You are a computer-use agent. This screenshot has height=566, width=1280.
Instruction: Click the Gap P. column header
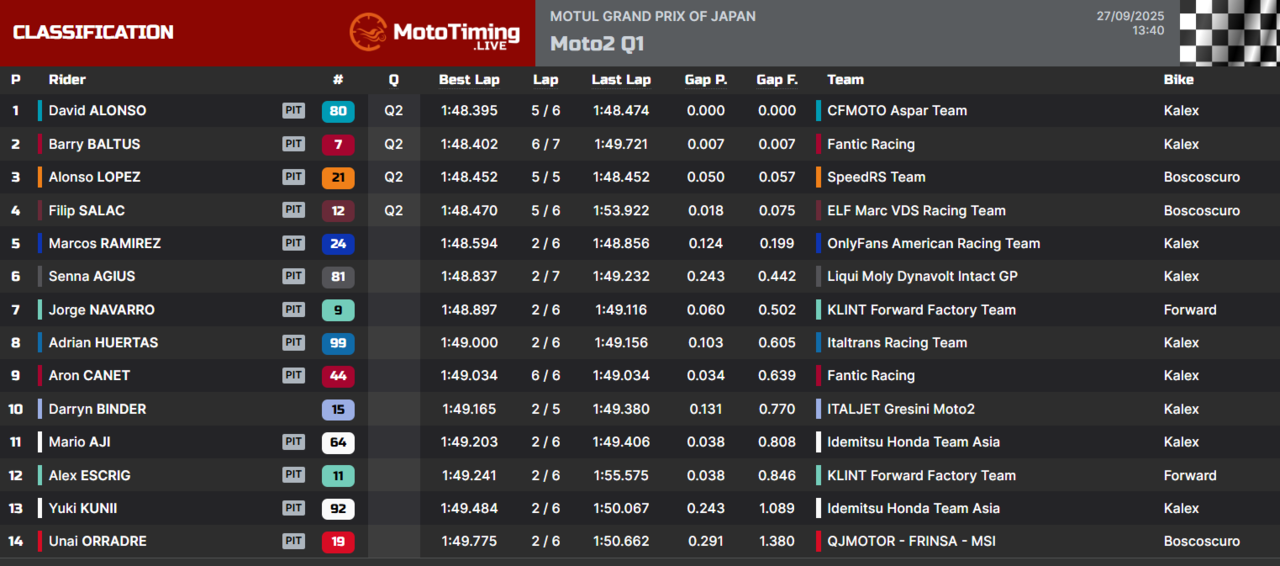[706, 80]
